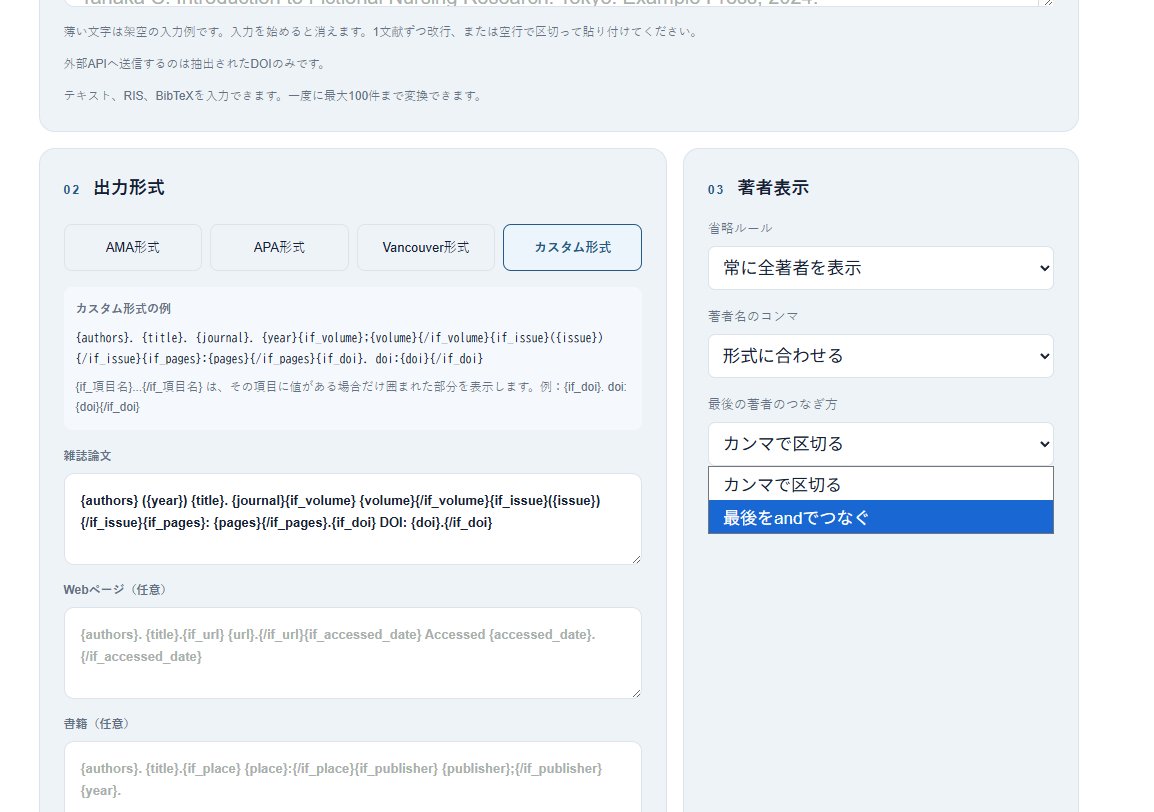The image size is (1154, 812).
Task: Click the Webページ（任意） label
Action: tap(117, 590)
